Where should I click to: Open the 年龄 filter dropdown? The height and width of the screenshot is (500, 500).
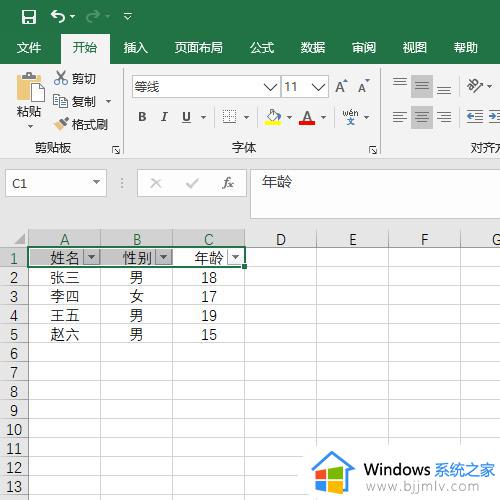[235, 257]
